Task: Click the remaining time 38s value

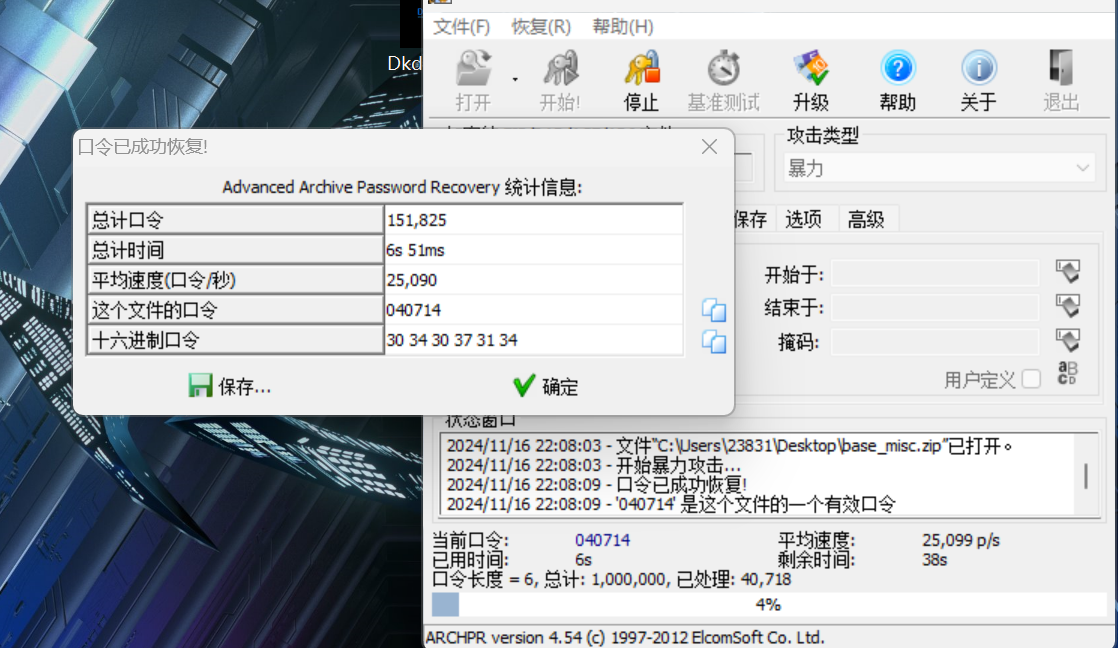Action: pyautogui.click(x=934, y=560)
